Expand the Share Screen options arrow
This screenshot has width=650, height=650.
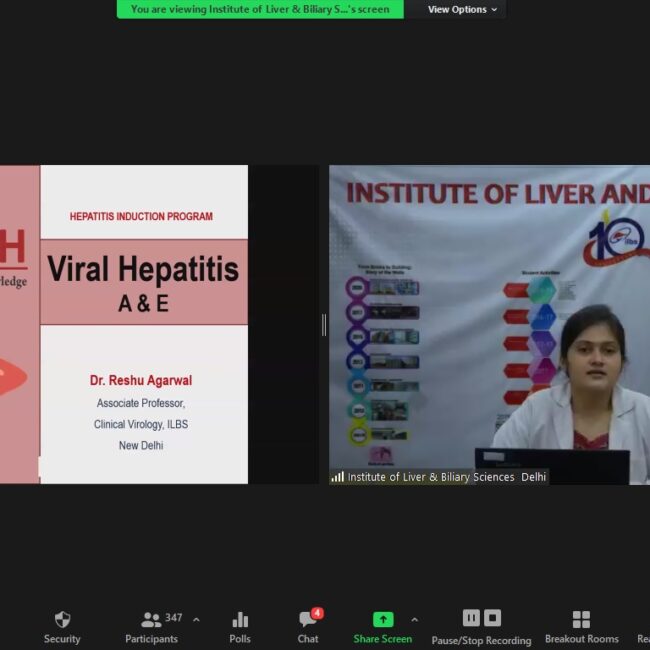click(415, 620)
